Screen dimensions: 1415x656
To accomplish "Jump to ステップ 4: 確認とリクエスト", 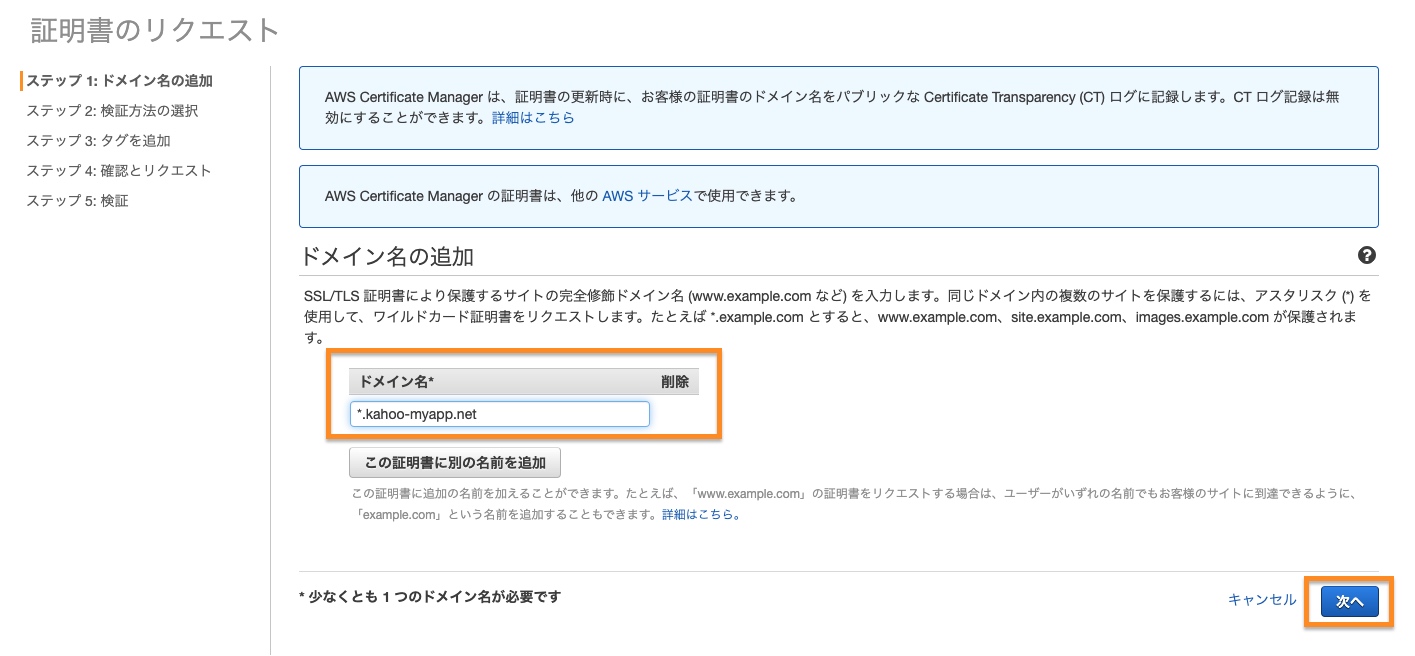I will coord(119,171).
